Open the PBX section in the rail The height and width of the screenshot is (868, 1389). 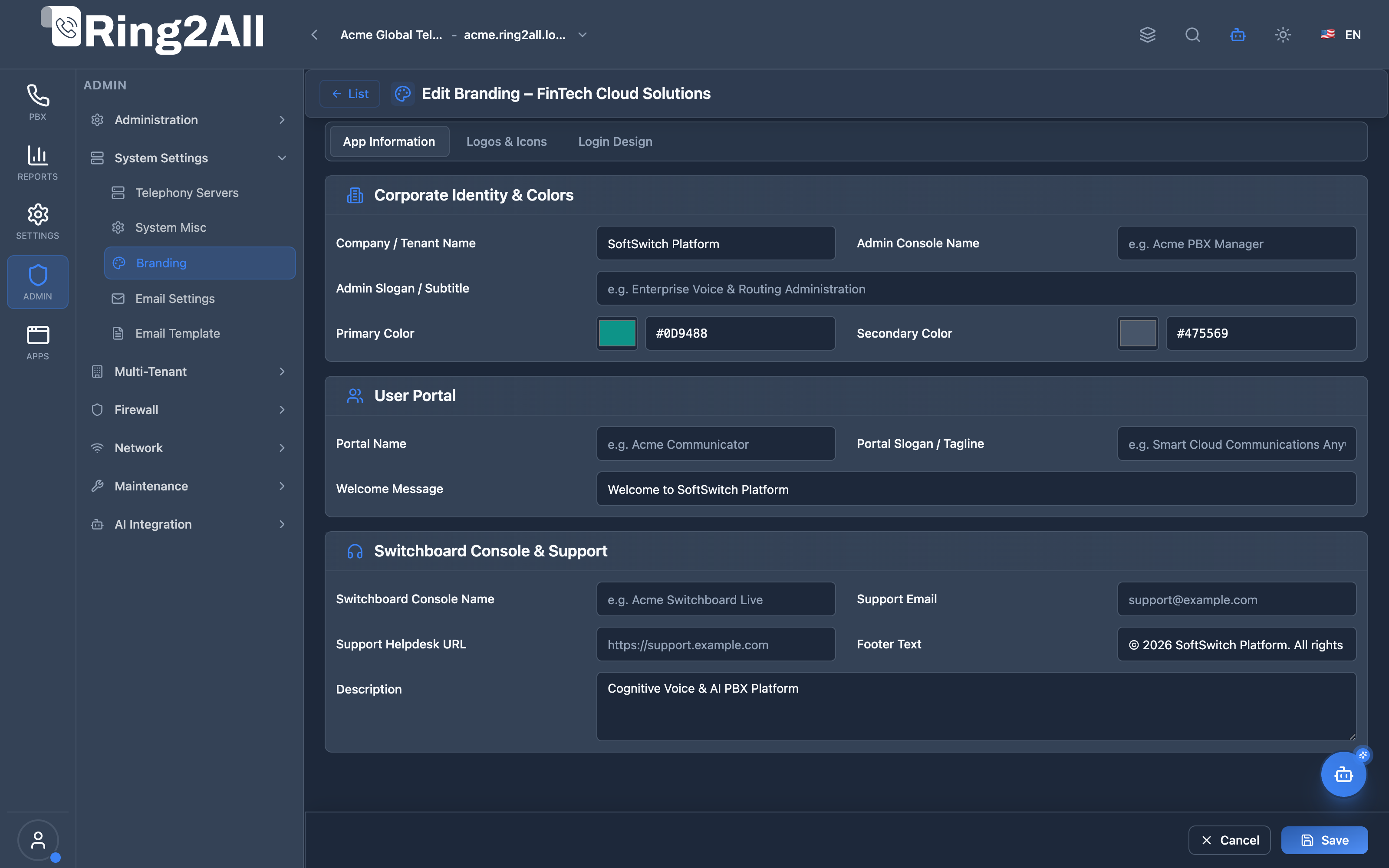(x=38, y=102)
